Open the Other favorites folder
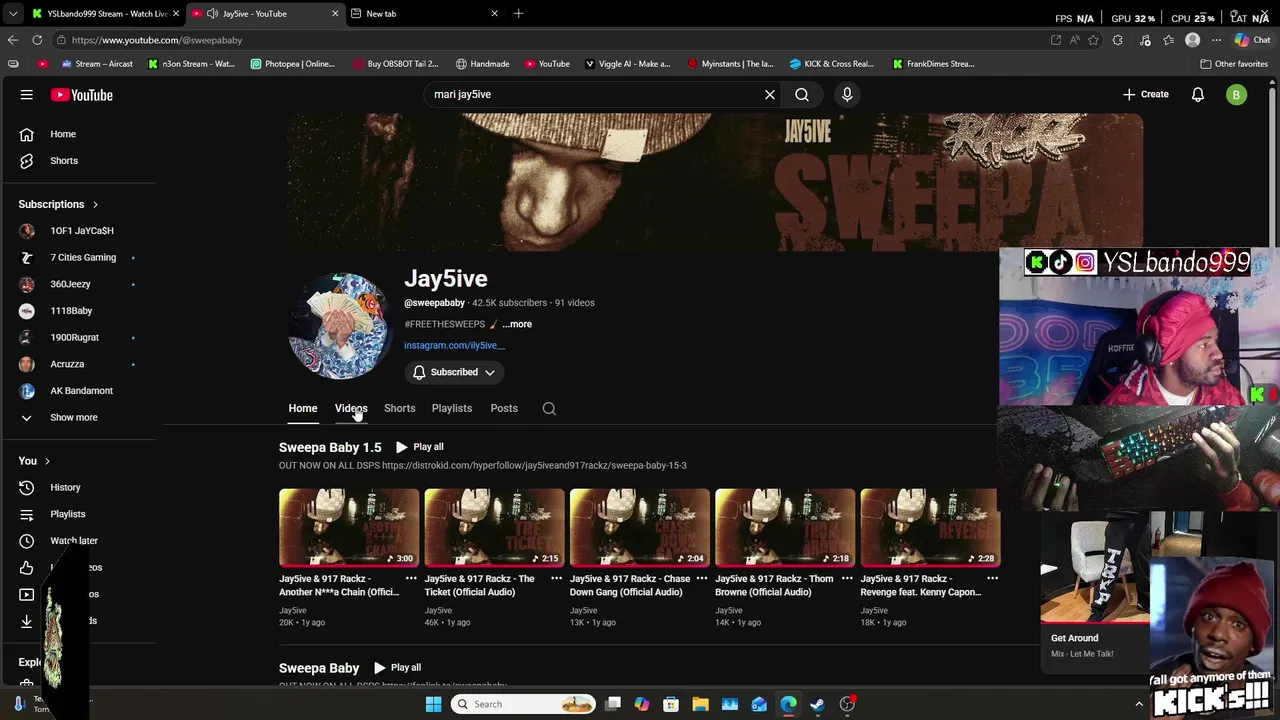 click(1234, 64)
